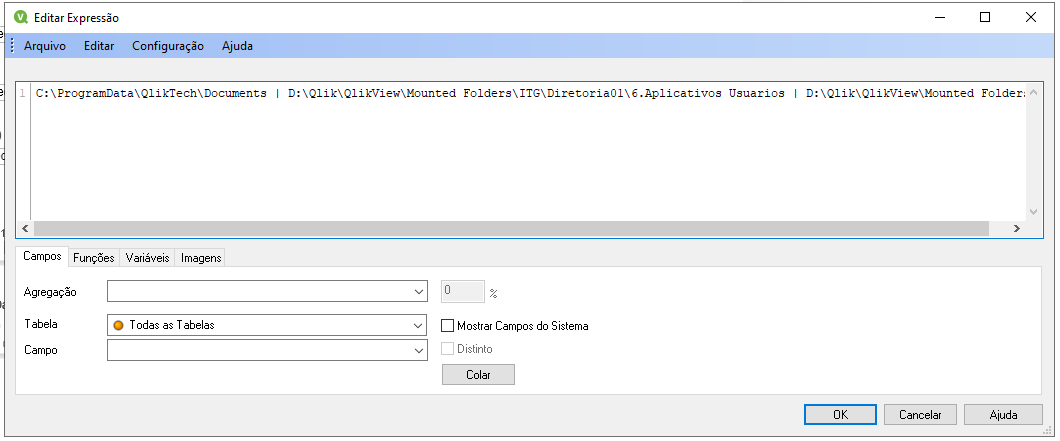Open the Arquivo menu
The height and width of the screenshot is (441, 1060).
[x=45, y=46]
